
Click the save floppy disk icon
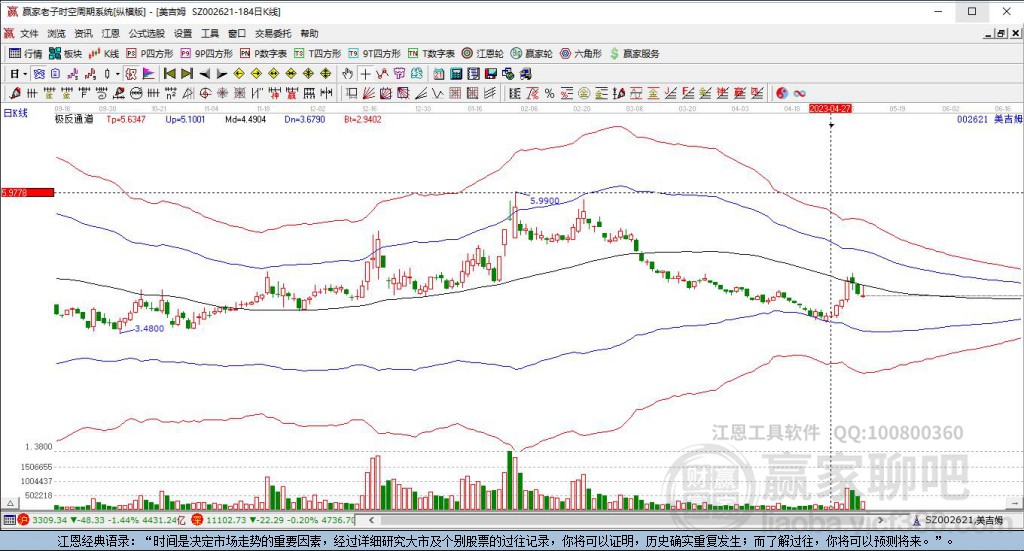tap(491, 74)
